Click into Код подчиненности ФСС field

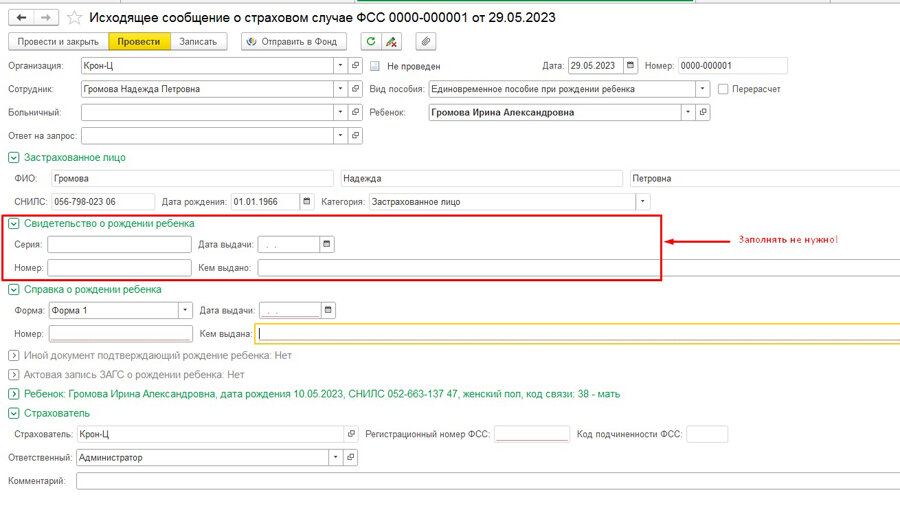point(707,434)
